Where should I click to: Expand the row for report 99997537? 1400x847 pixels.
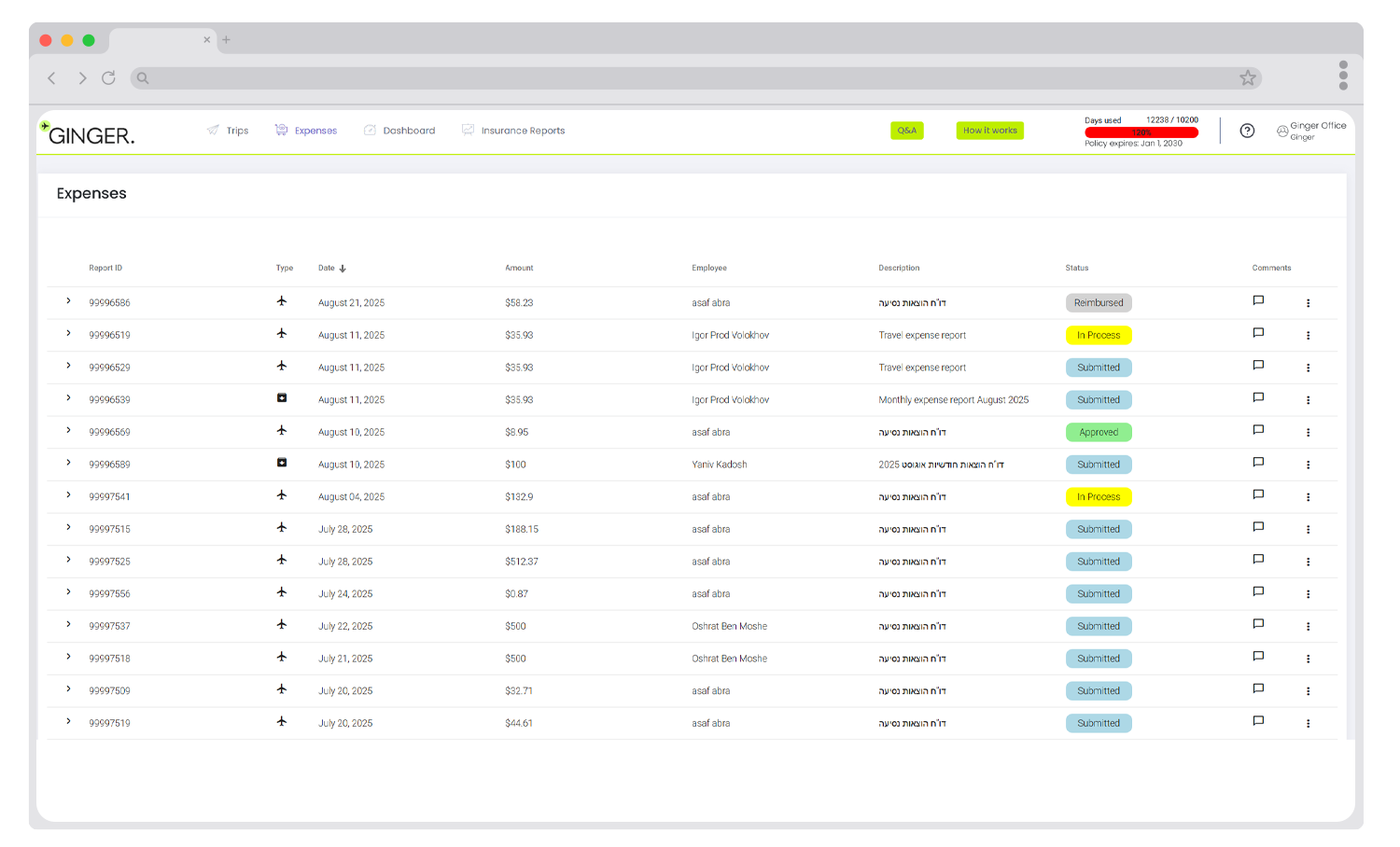point(68,625)
